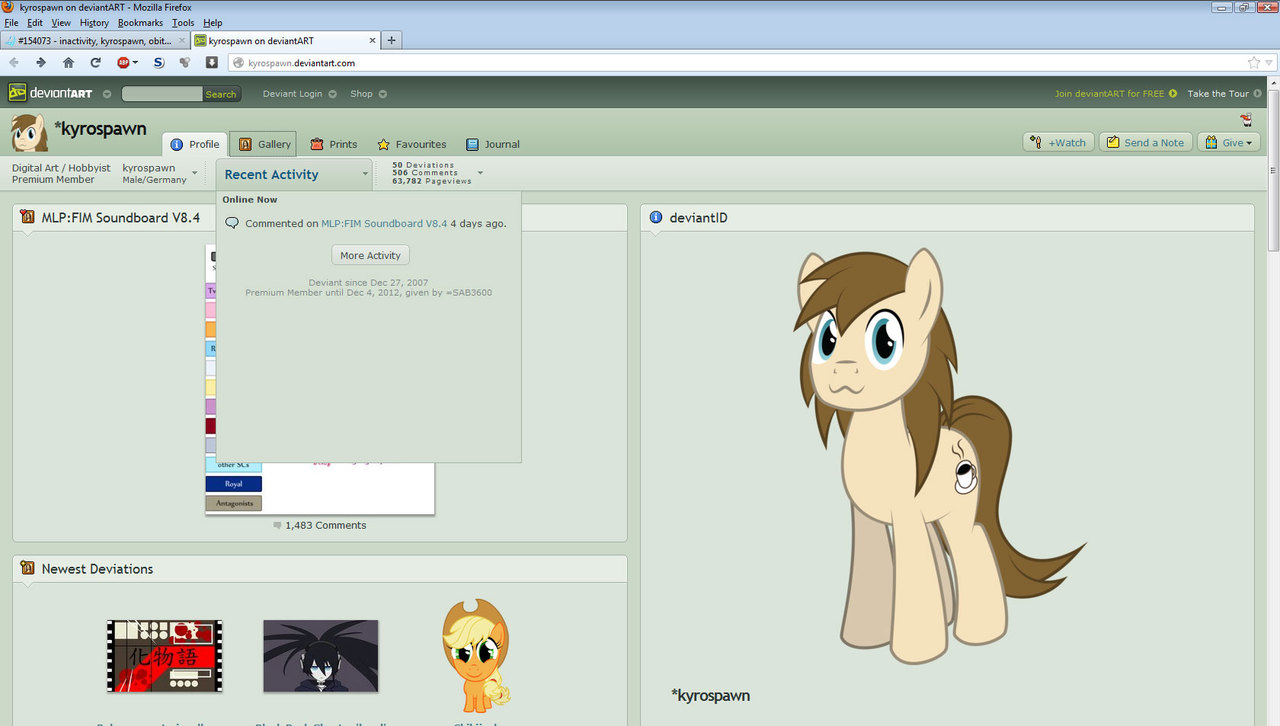The height and width of the screenshot is (726, 1280).
Task: Click into the deviantART search field
Action: point(162,94)
